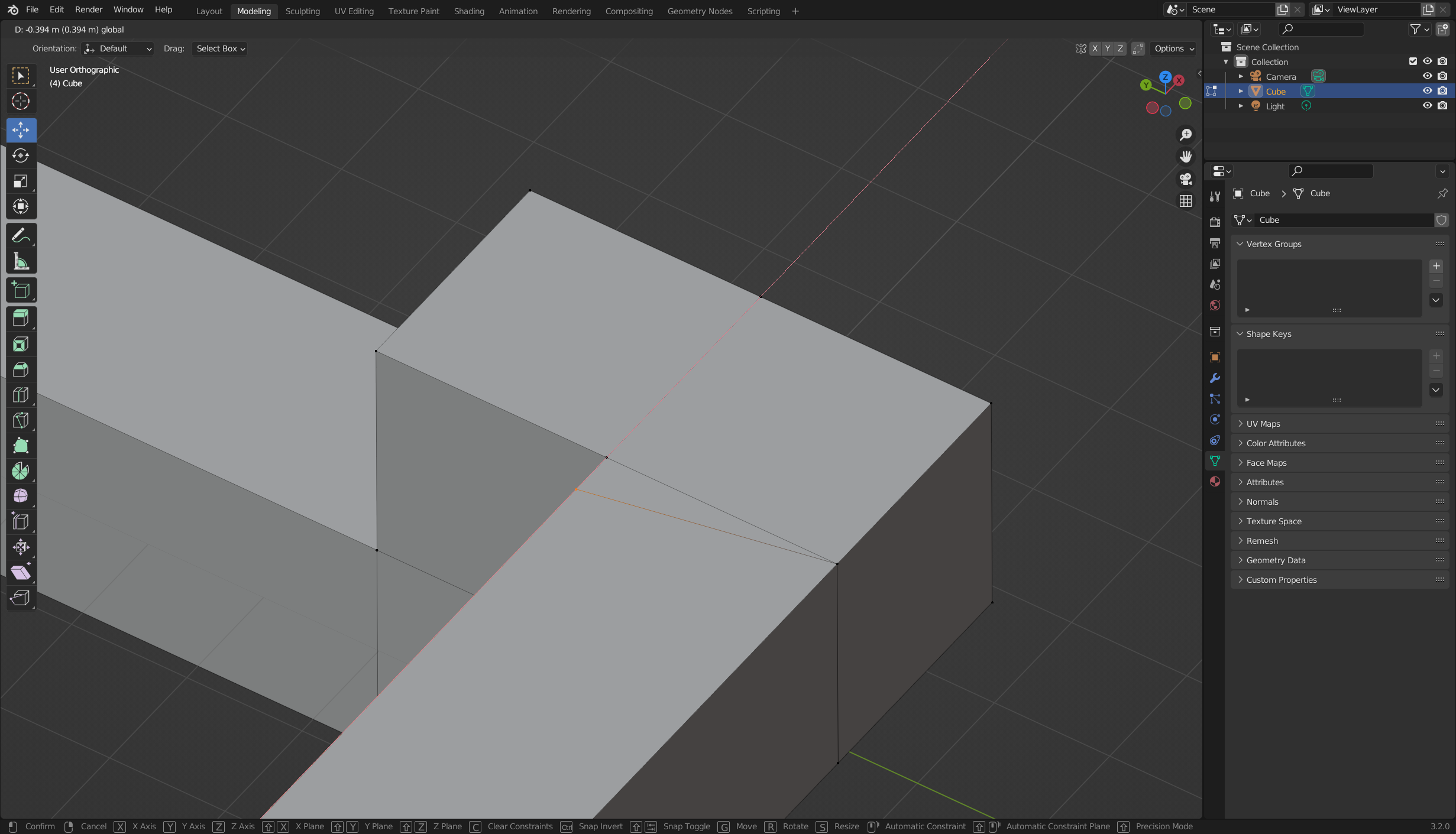Click Z axis blue gizmo circle
This screenshot has height=834, width=1456.
pyautogui.click(x=1165, y=77)
